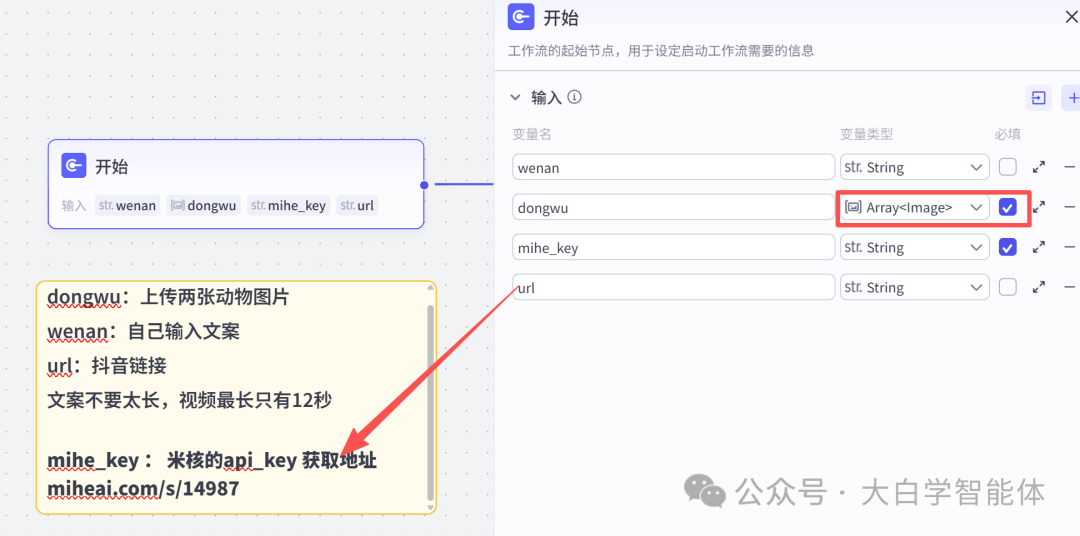Uncheck required checkbox for dongwu

pyautogui.click(x=1008, y=207)
